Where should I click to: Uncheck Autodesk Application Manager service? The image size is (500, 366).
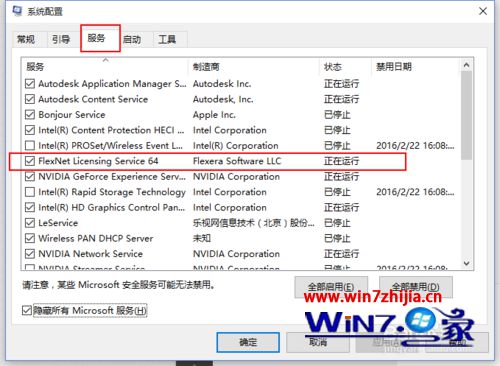30,83
